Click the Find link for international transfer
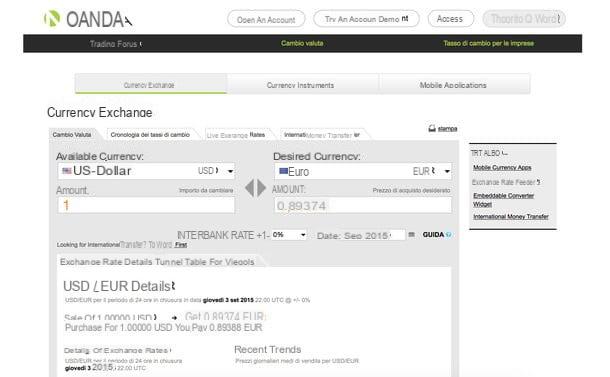The height and width of the screenshot is (377, 610). [181, 245]
